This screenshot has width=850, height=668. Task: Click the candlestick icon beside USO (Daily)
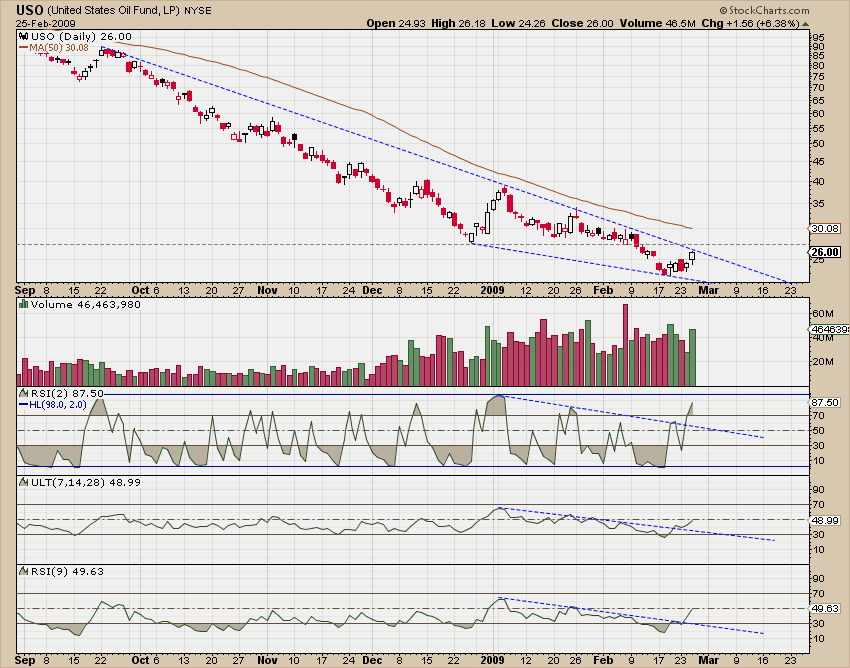point(23,36)
